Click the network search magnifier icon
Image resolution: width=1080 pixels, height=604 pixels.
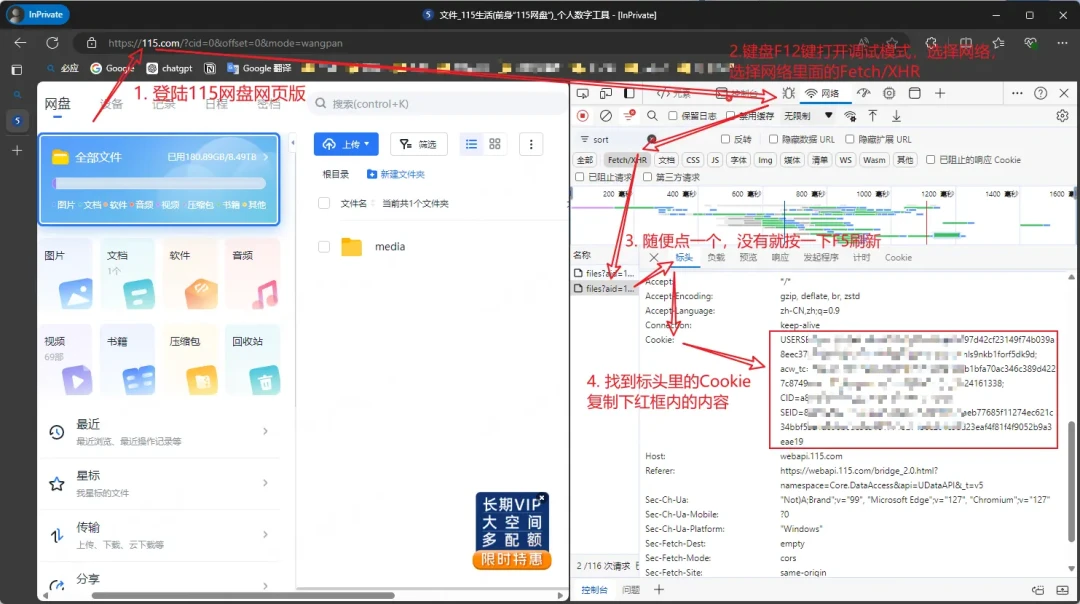tap(652, 116)
